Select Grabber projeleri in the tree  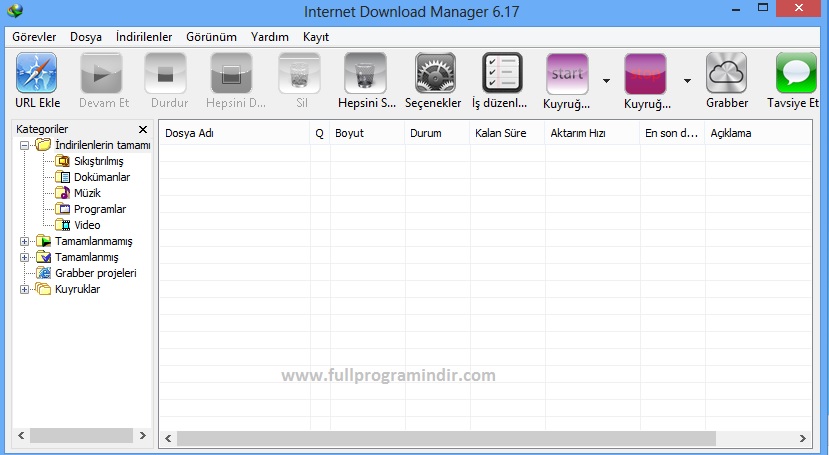click(x=96, y=273)
